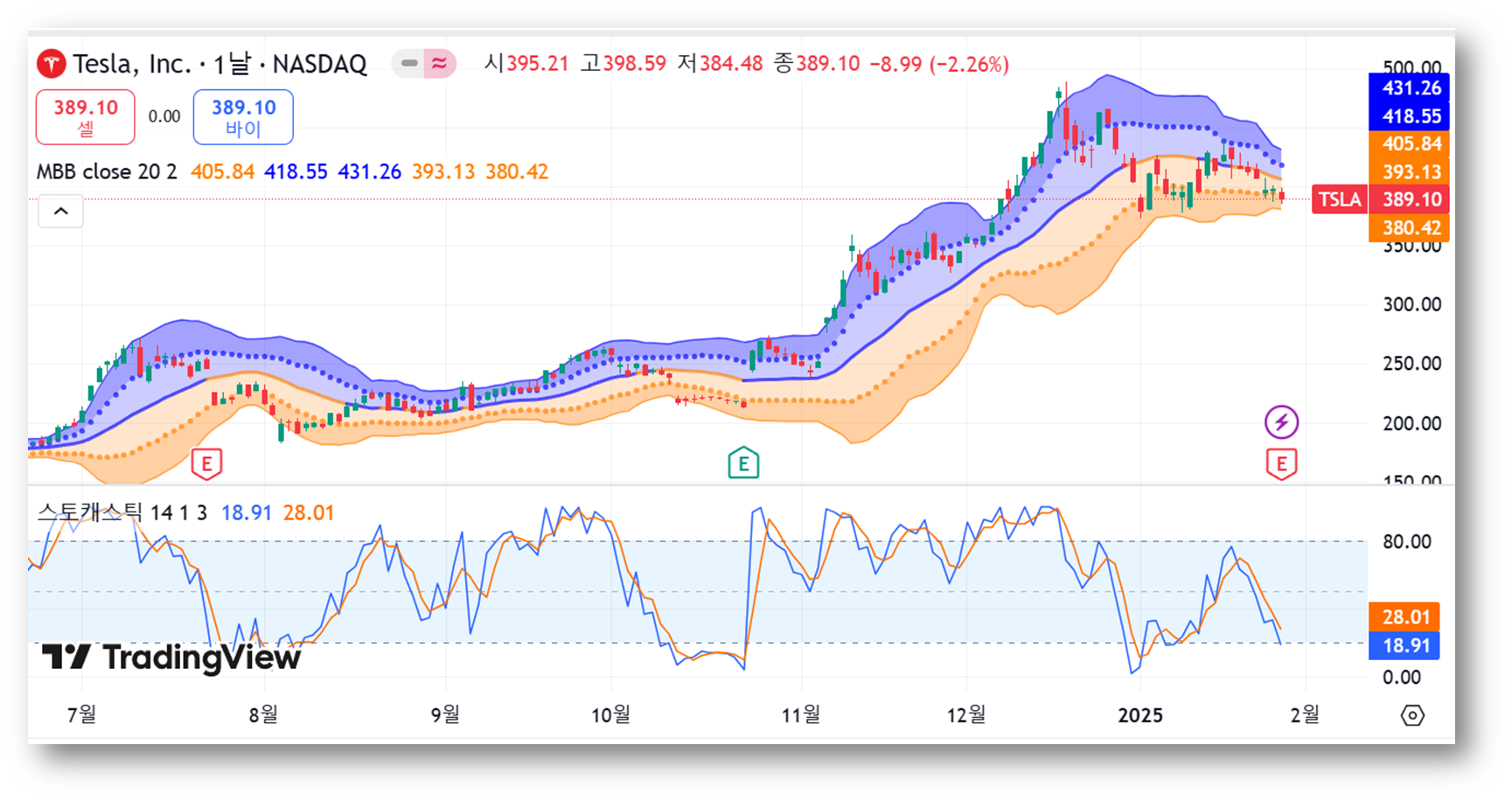The width and height of the screenshot is (1512, 801).
Task: Select the 스토캐스틱 14 1 3 indicator label
Action: [122, 512]
